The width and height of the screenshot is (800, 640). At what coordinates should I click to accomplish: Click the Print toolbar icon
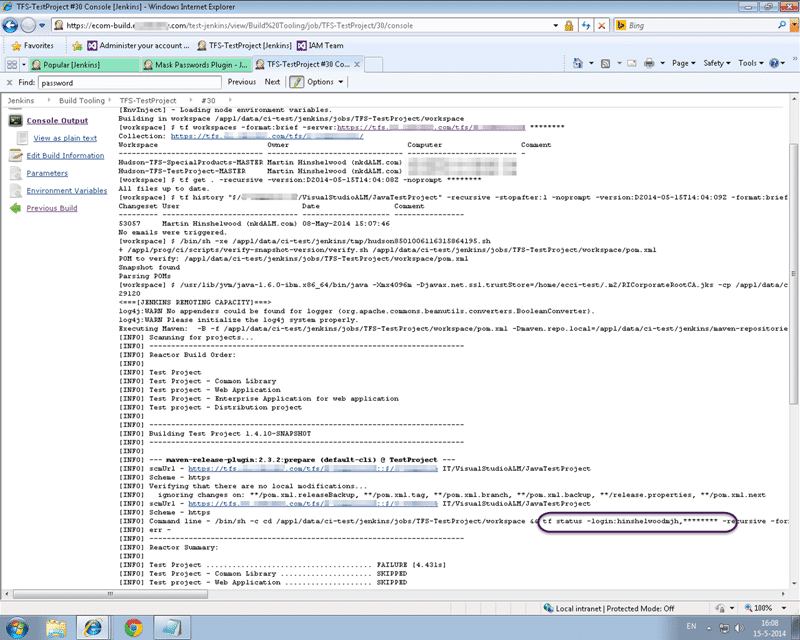pyautogui.click(x=649, y=63)
